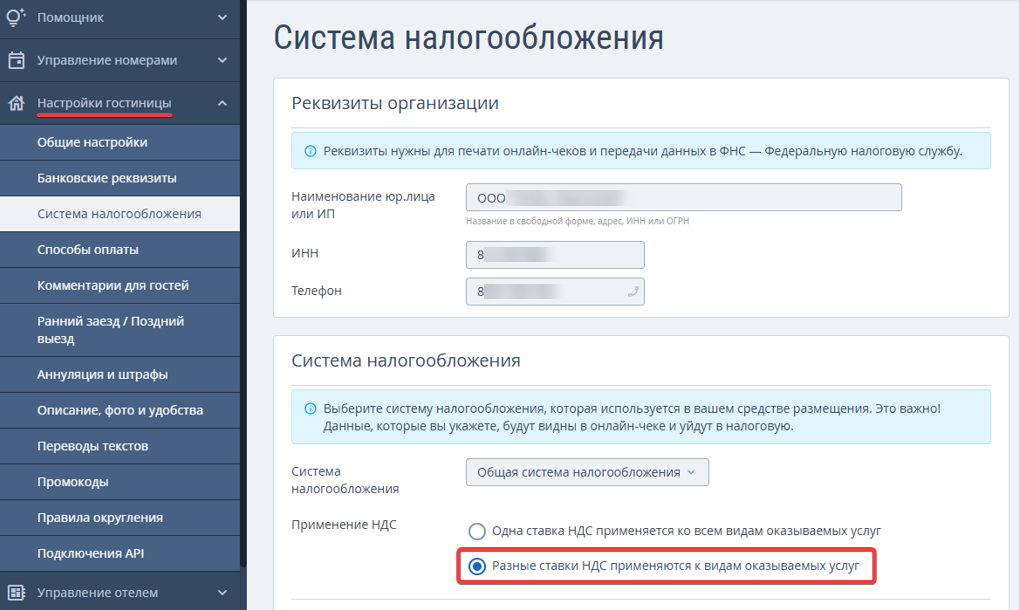Open Описание, фото и удобства
The height and width of the screenshot is (610, 1019).
click(x=120, y=410)
